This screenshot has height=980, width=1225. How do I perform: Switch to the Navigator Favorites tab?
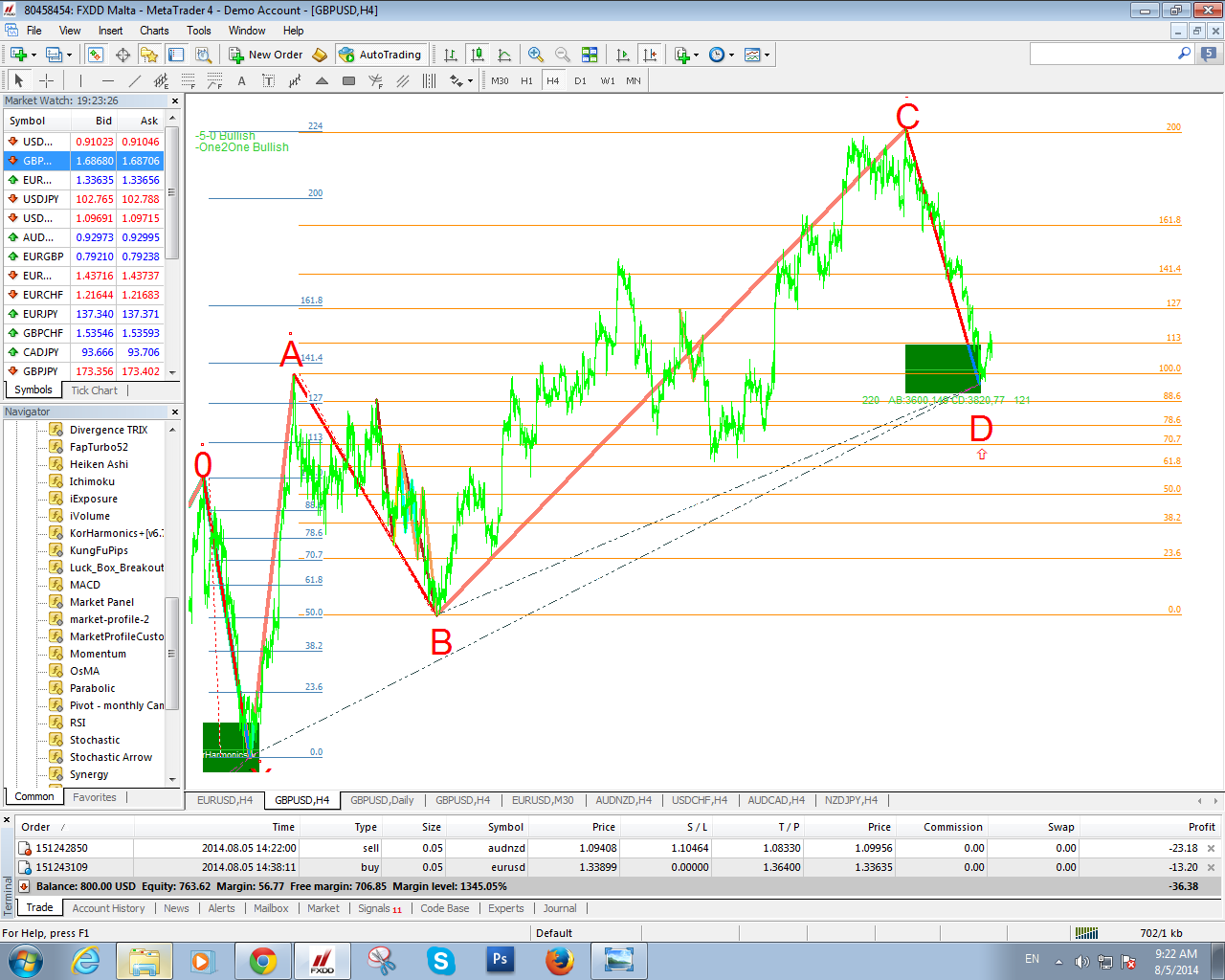pos(95,797)
